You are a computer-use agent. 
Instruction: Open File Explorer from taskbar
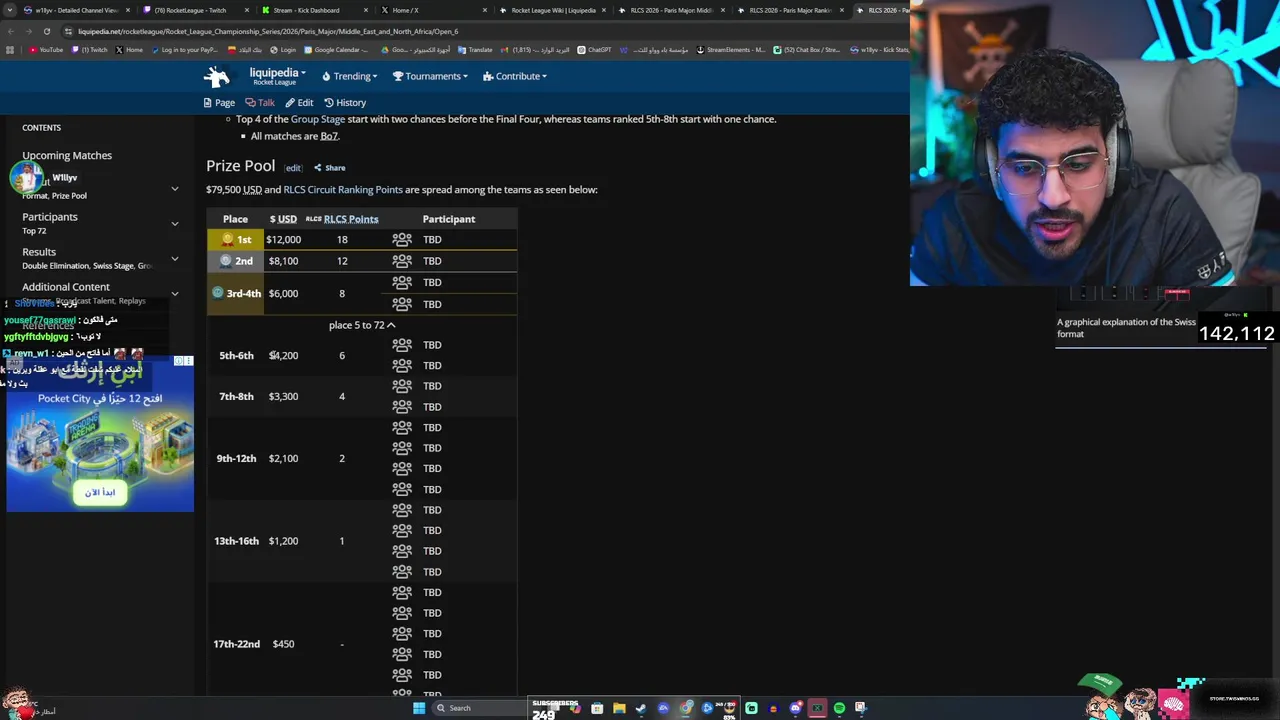pyautogui.click(x=619, y=708)
